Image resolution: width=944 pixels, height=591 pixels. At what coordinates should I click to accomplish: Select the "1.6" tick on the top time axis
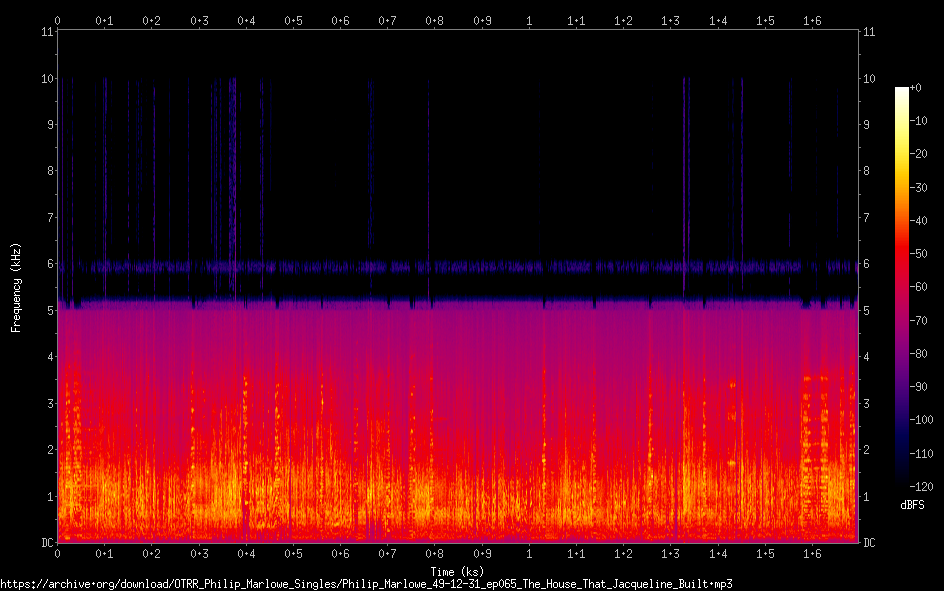click(x=812, y=20)
